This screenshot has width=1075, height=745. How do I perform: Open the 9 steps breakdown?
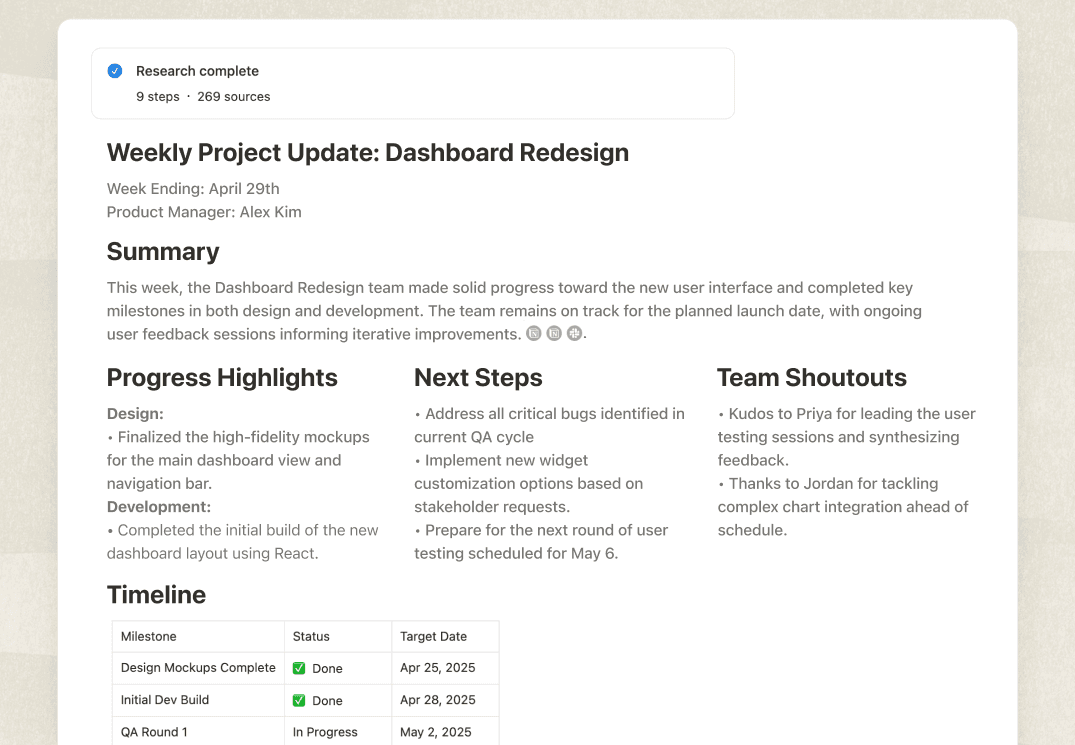[x=157, y=96]
